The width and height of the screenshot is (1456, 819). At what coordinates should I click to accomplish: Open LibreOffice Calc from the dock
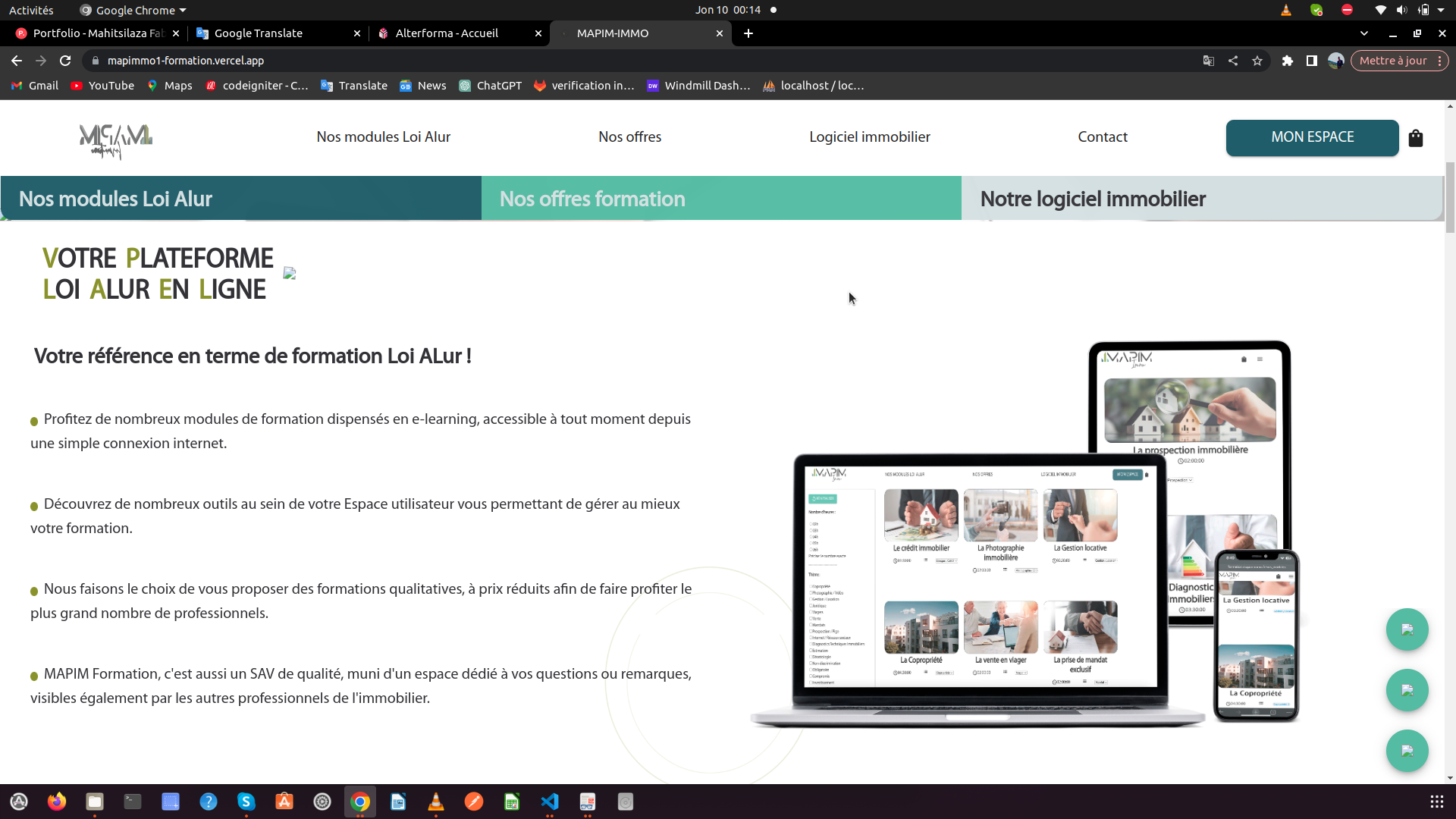pyautogui.click(x=512, y=802)
